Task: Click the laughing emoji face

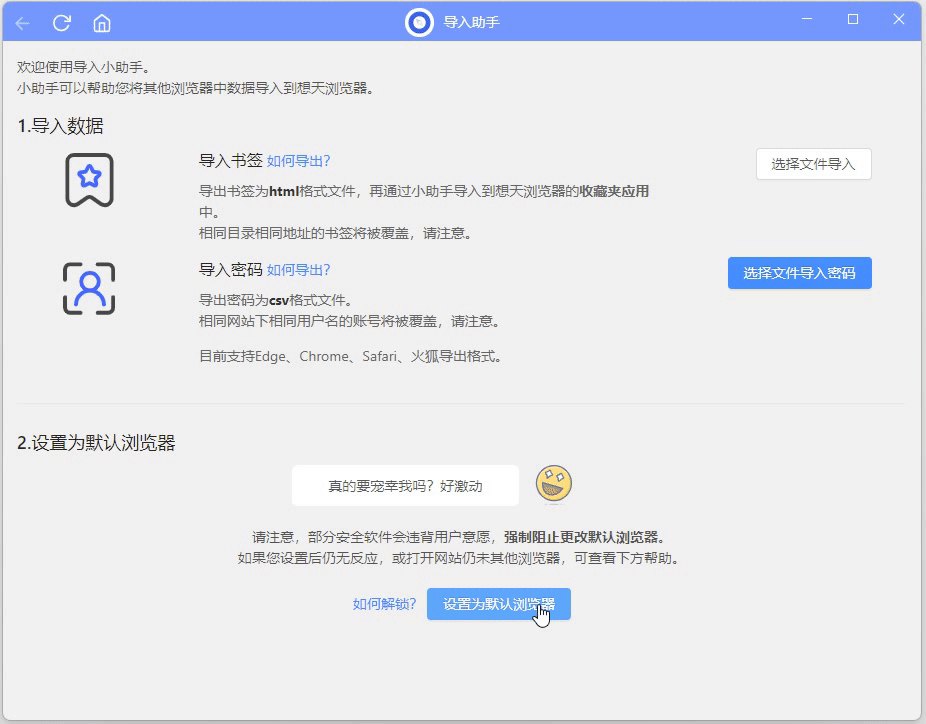Action: tap(553, 485)
